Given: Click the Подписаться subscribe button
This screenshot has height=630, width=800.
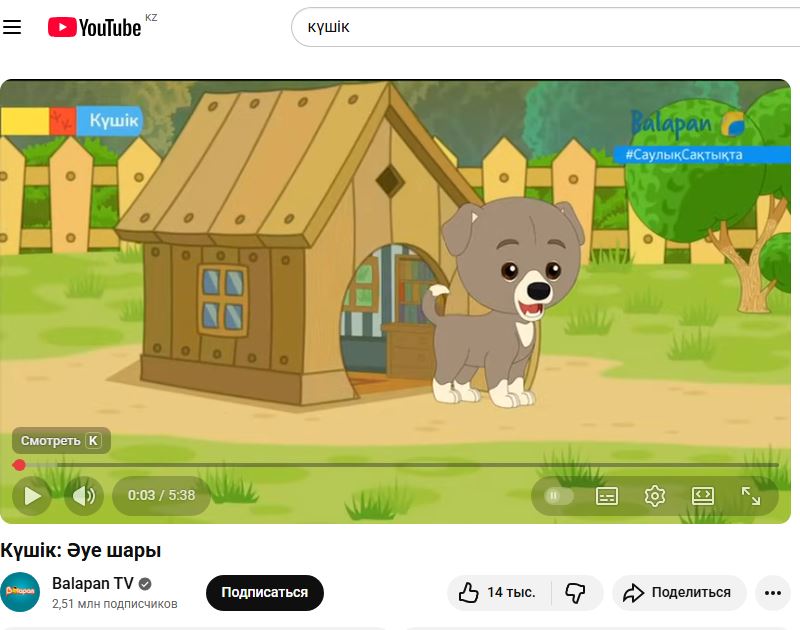Looking at the screenshot, I should pyautogui.click(x=265, y=593).
